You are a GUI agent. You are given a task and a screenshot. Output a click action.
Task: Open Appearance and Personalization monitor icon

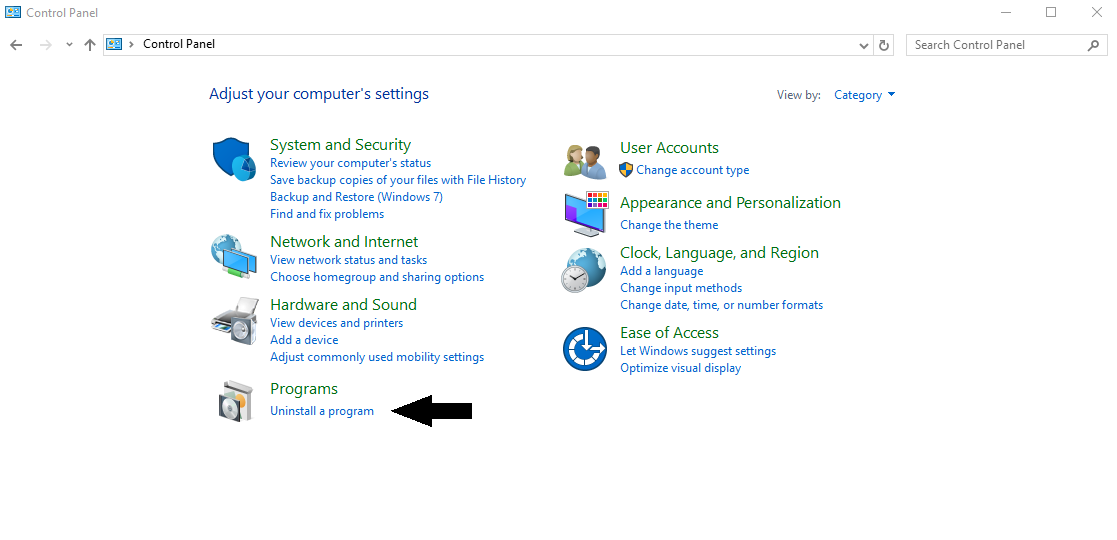tap(585, 213)
